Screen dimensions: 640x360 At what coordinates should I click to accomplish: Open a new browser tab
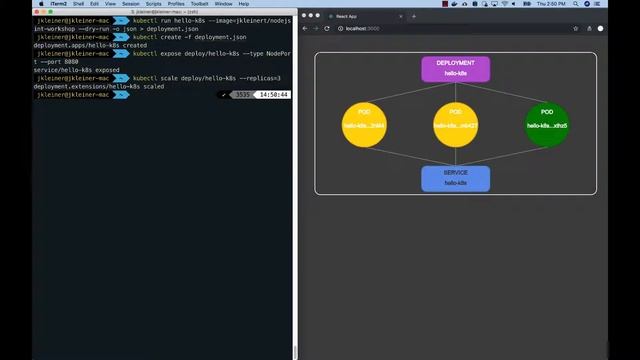tap(413, 16)
